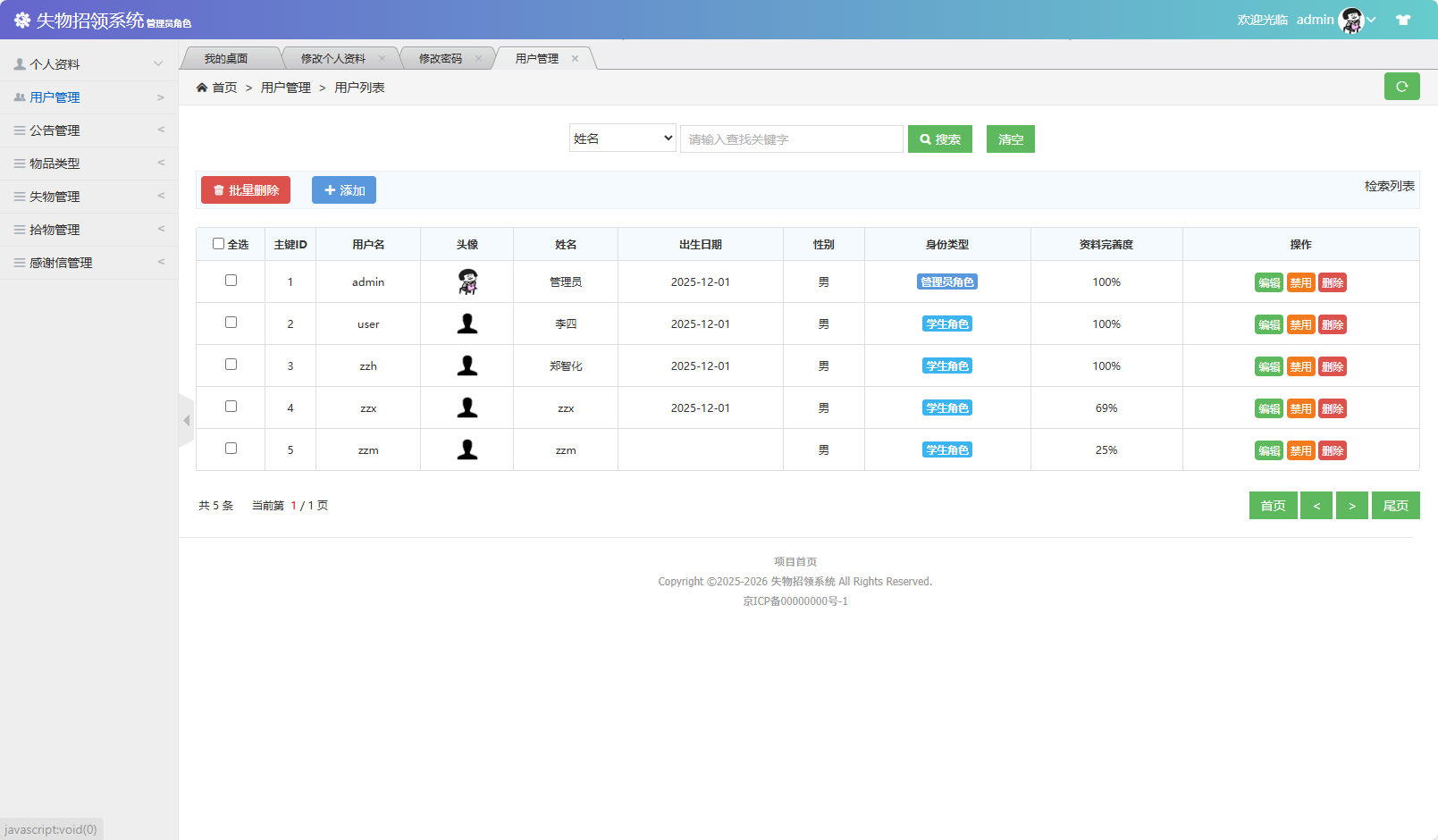Close the 用户管理 tab using its X
1438x840 pixels.
(575, 59)
